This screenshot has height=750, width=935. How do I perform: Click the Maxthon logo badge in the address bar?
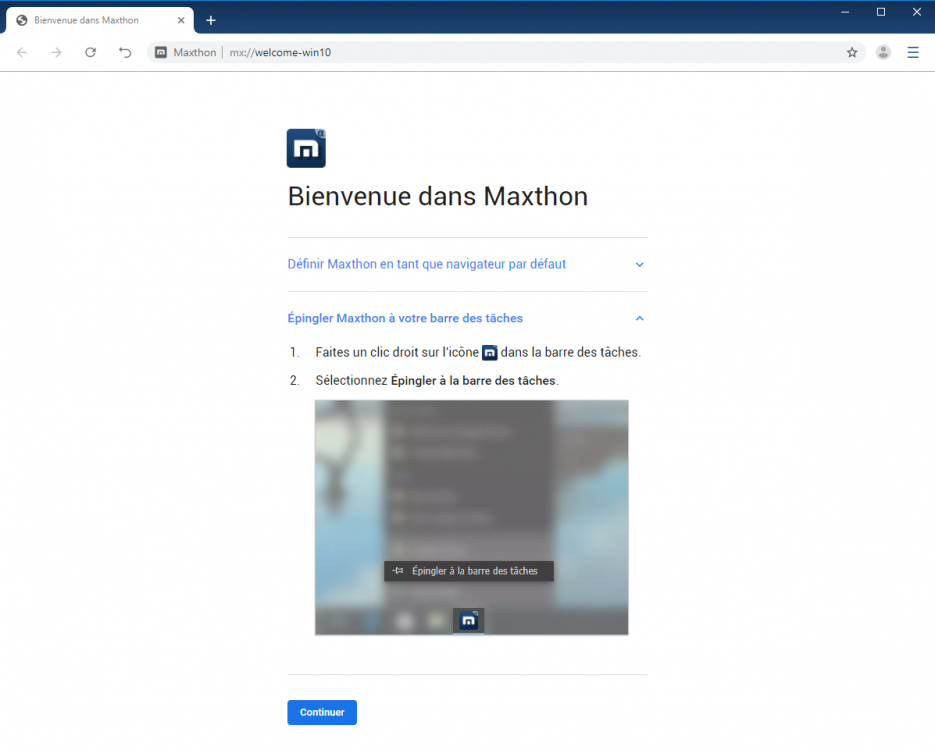point(160,52)
